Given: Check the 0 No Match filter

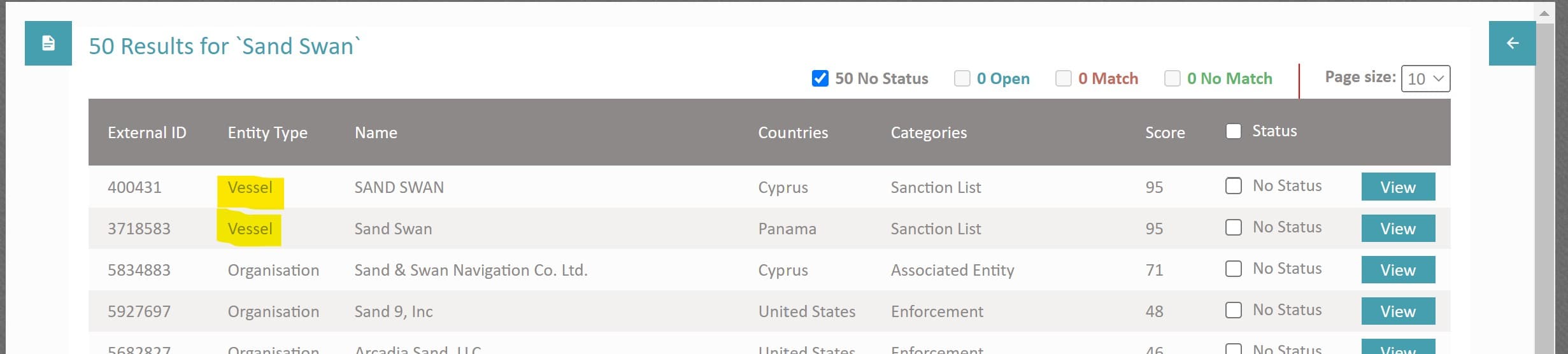Looking at the screenshot, I should [x=1172, y=78].
